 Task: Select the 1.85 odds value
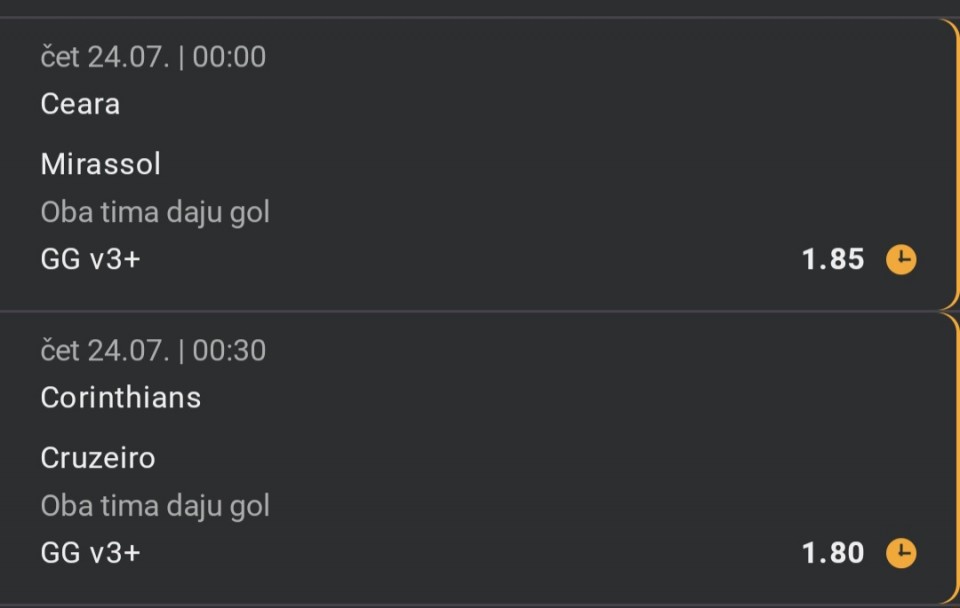click(x=833, y=259)
